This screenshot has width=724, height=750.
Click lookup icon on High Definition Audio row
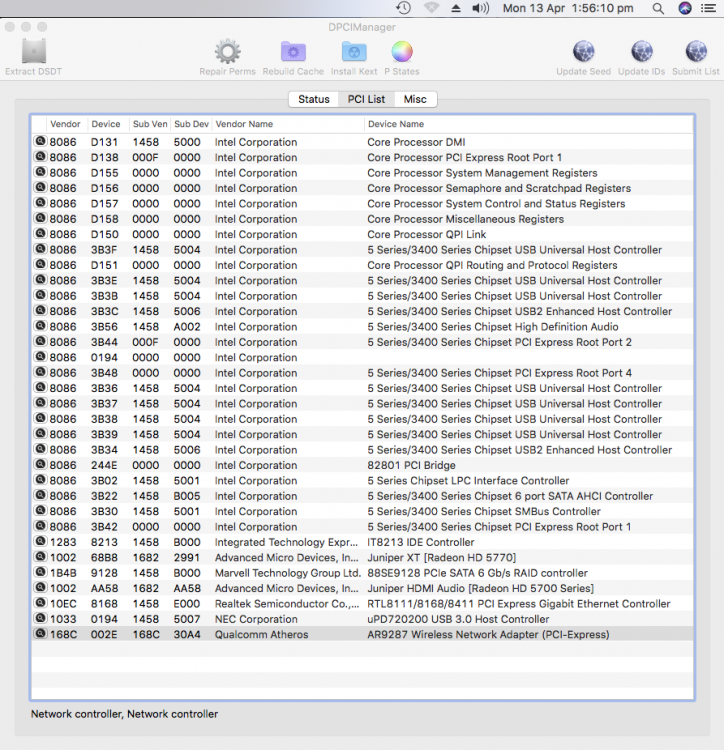pos(41,326)
